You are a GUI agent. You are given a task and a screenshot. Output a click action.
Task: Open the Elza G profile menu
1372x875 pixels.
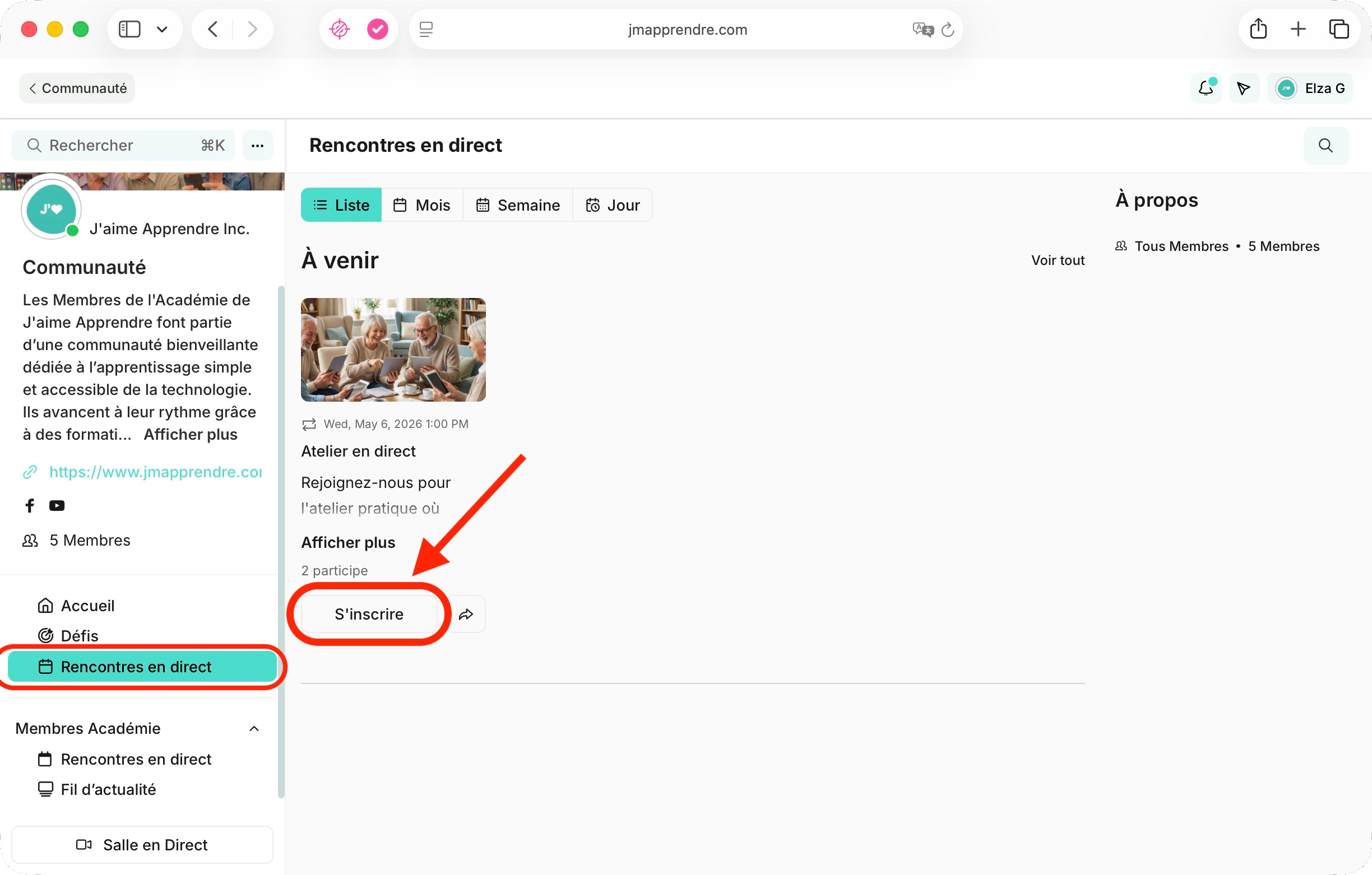click(1310, 89)
